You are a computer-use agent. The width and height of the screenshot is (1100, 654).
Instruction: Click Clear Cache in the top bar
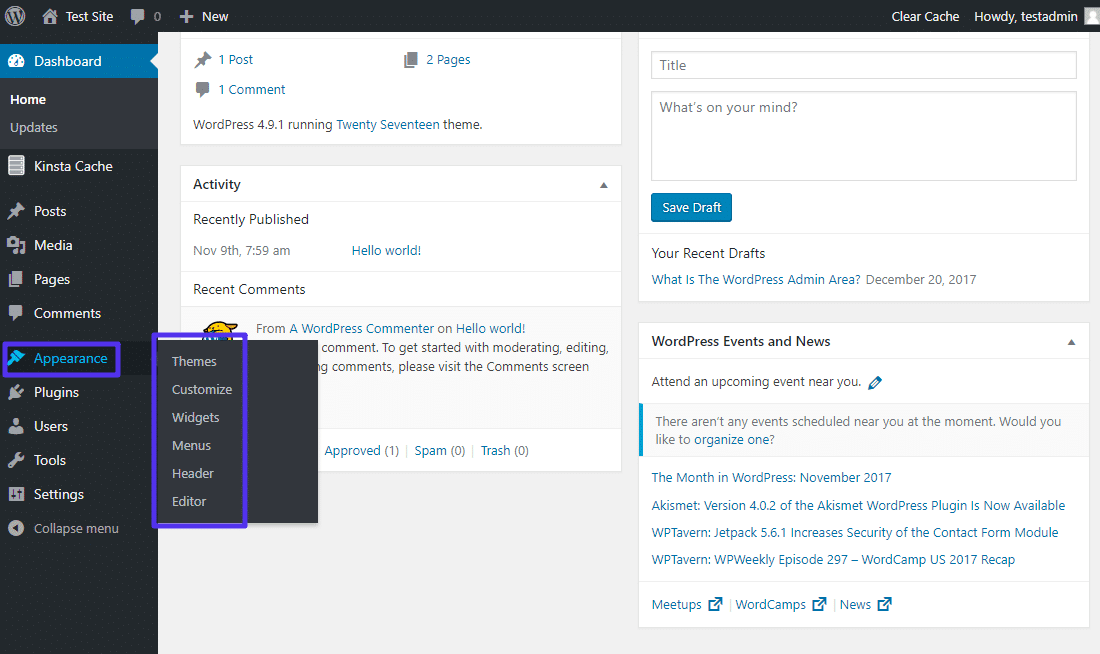(x=925, y=16)
